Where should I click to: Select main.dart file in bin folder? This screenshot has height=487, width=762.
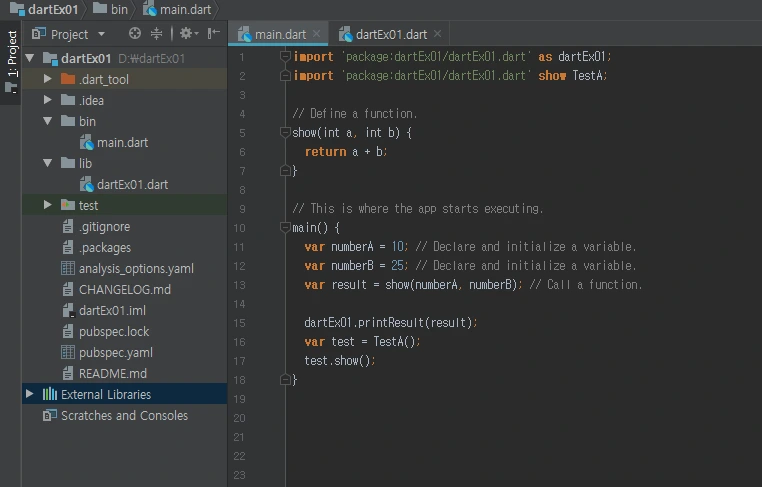click(122, 142)
